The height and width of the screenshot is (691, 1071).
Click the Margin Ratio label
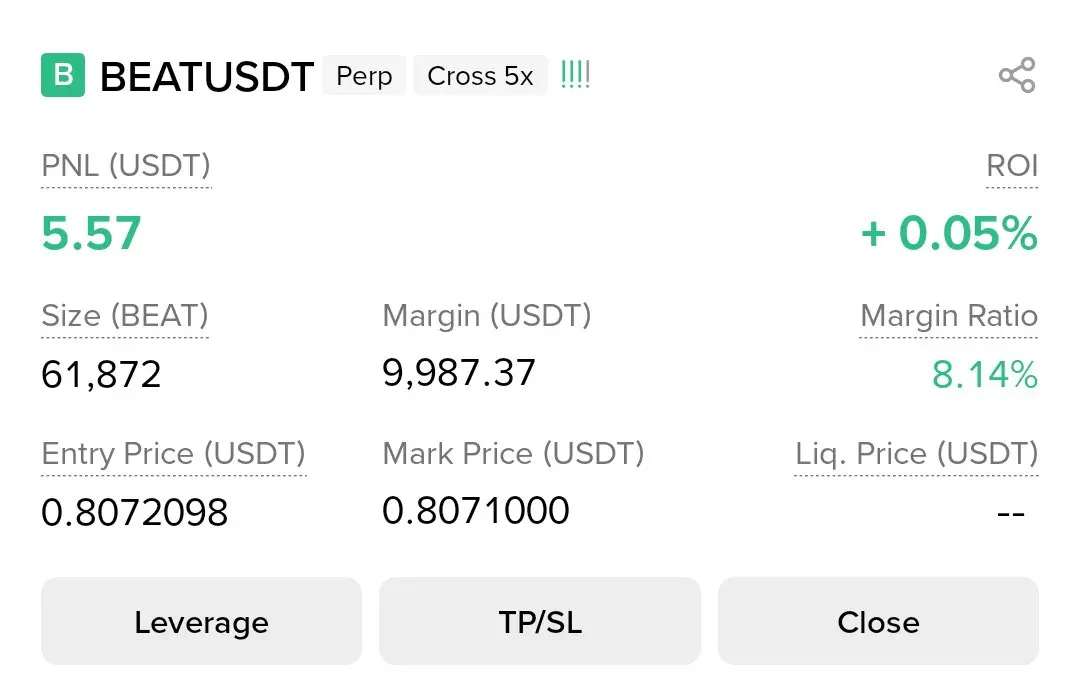tap(948, 316)
